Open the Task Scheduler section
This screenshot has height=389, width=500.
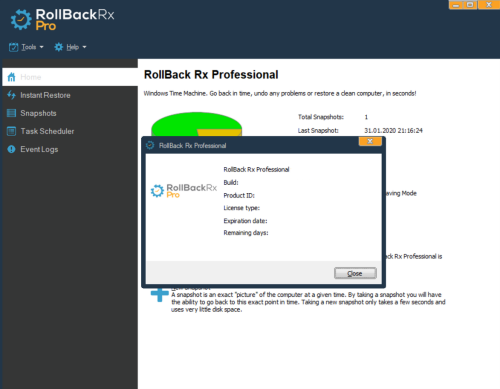tap(70, 131)
